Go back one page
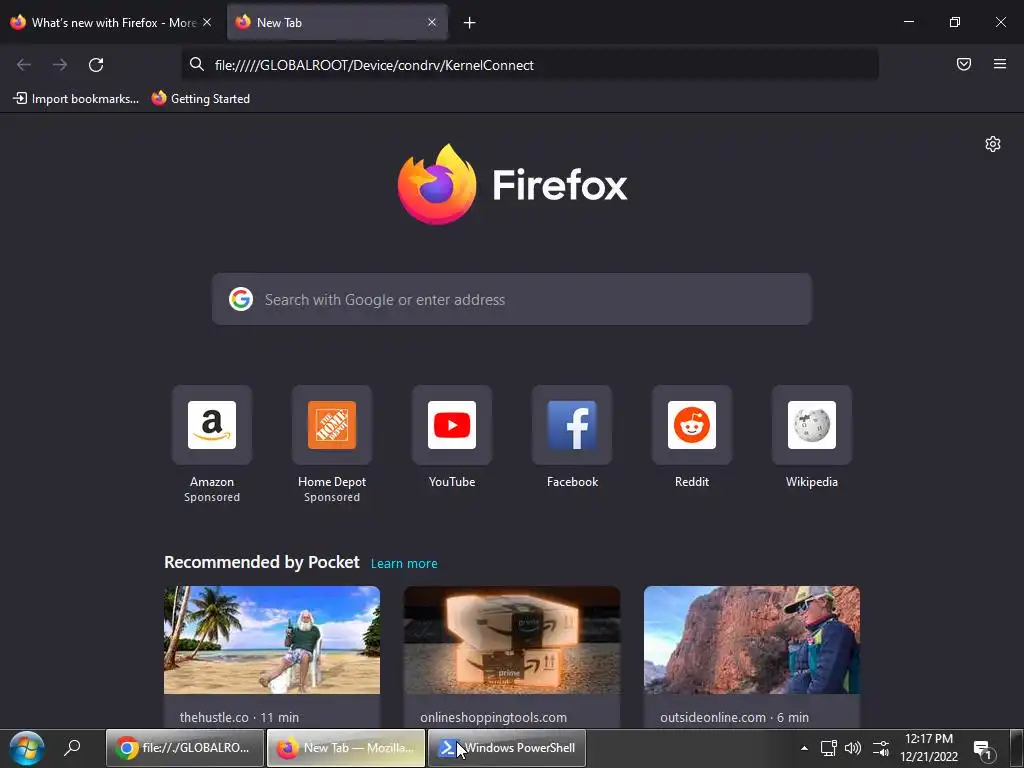Image resolution: width=1024 pixels, height=768 pixels. pos(24,65)
